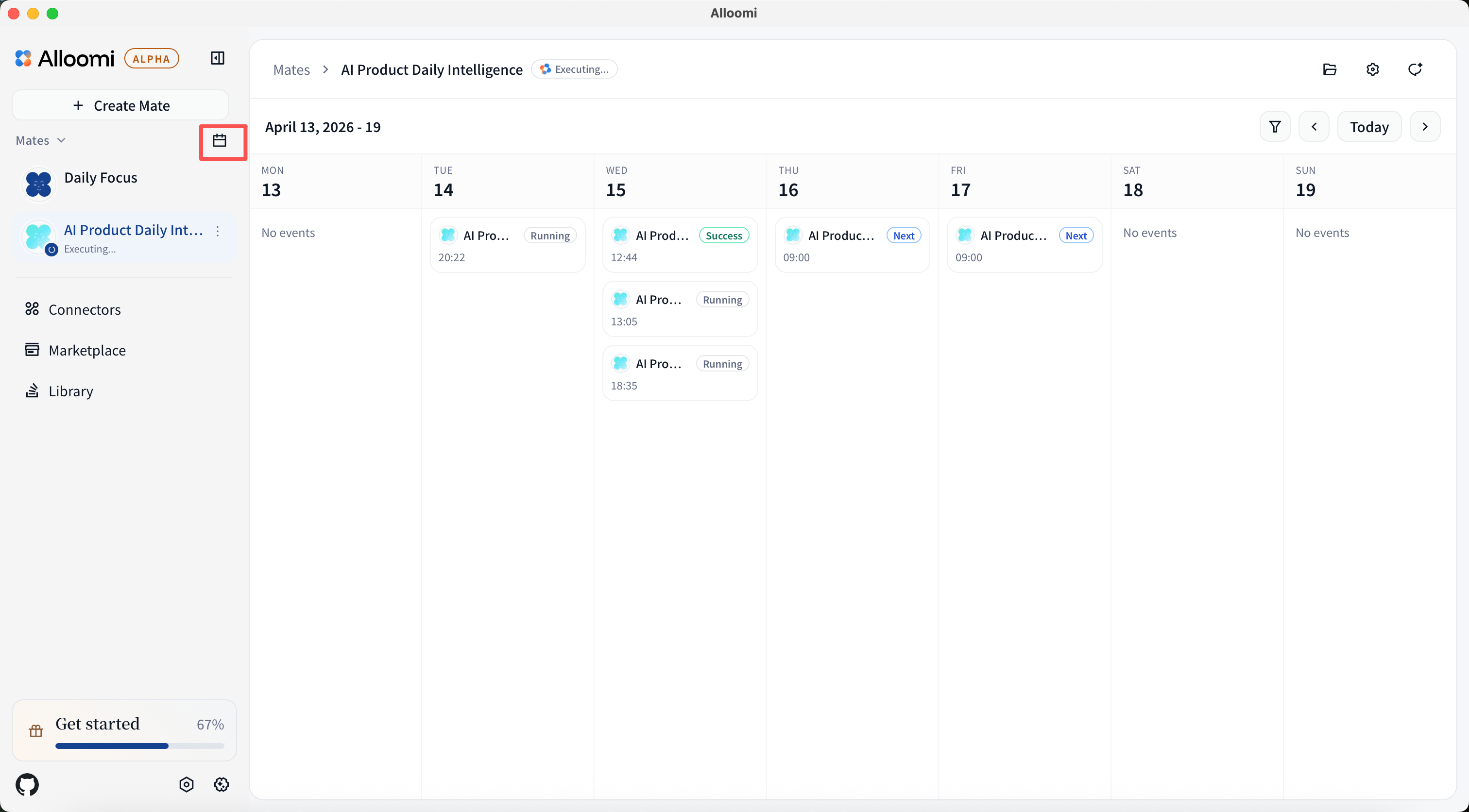Open the calendar filter funnel icon
Image resolution: width=1469 pixels, height=812 pixels.
(1275, 127)
